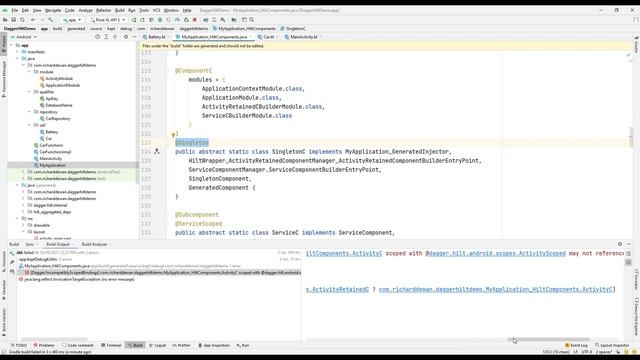Switch to the Build Analyzer tab
This screenshot has width=640, height=360.
click(x=94, y=244)
